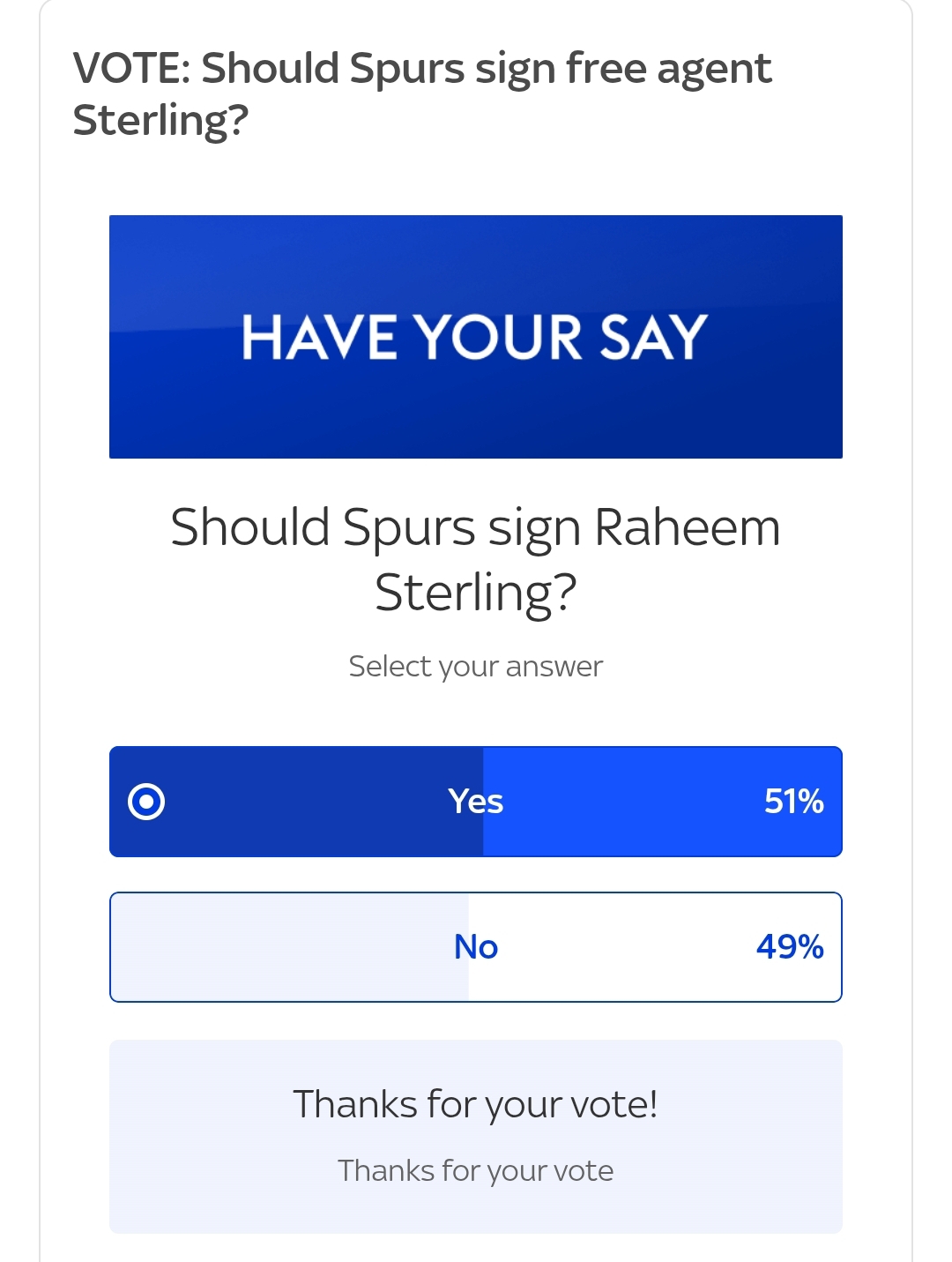Click 'Sterling?' in the centered poll question

click(475, 593)
